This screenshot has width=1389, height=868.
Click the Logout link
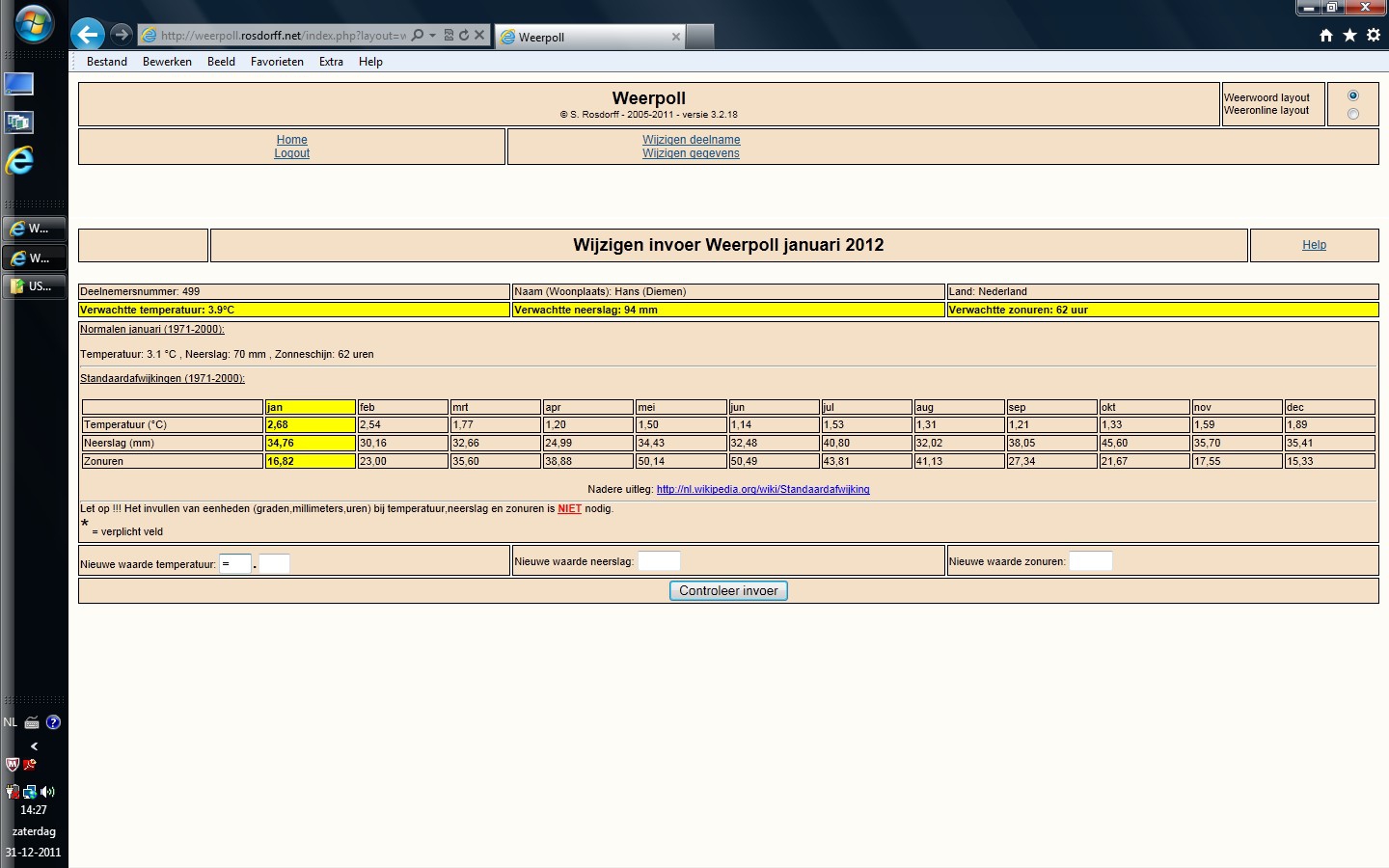[292, 153]
